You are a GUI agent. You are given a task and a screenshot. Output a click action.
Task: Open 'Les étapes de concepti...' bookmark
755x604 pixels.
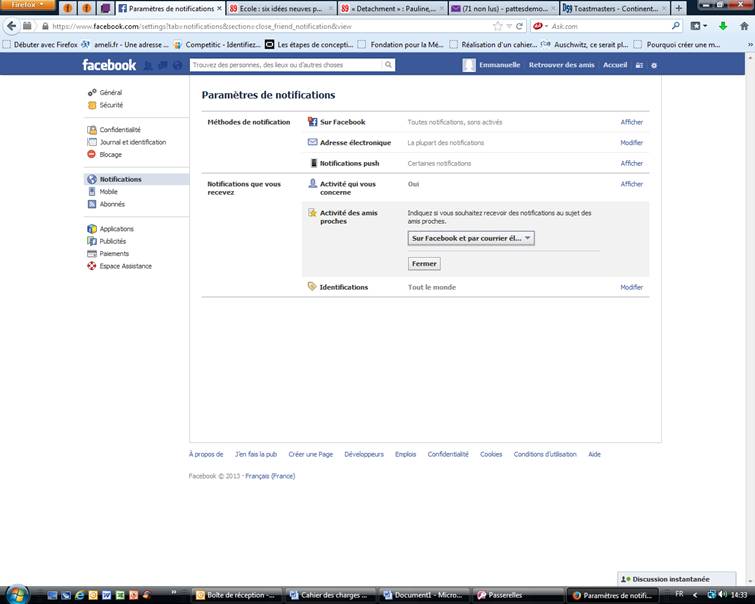[x=310, y=45]
